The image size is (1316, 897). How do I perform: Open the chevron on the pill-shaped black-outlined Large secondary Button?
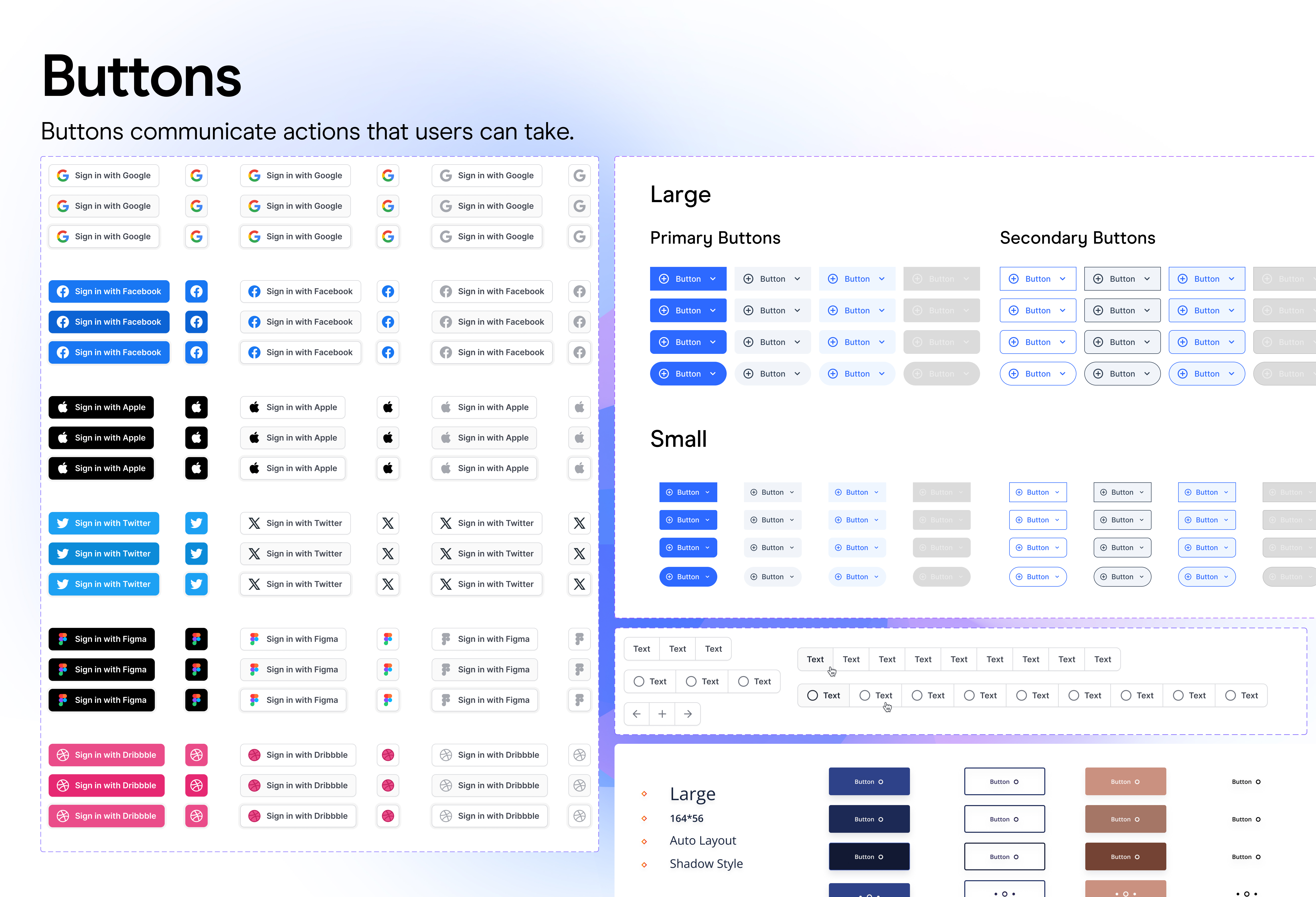coord(1147,374)
